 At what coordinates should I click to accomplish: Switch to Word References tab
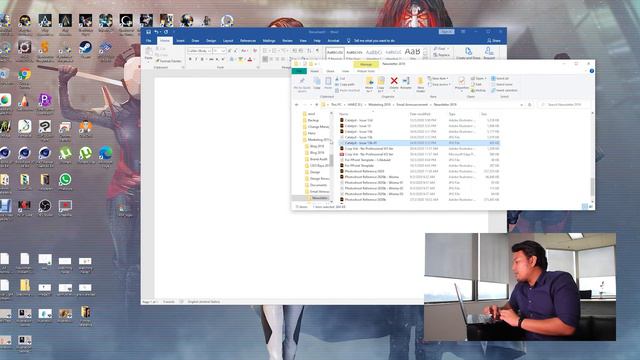point(248,41)
